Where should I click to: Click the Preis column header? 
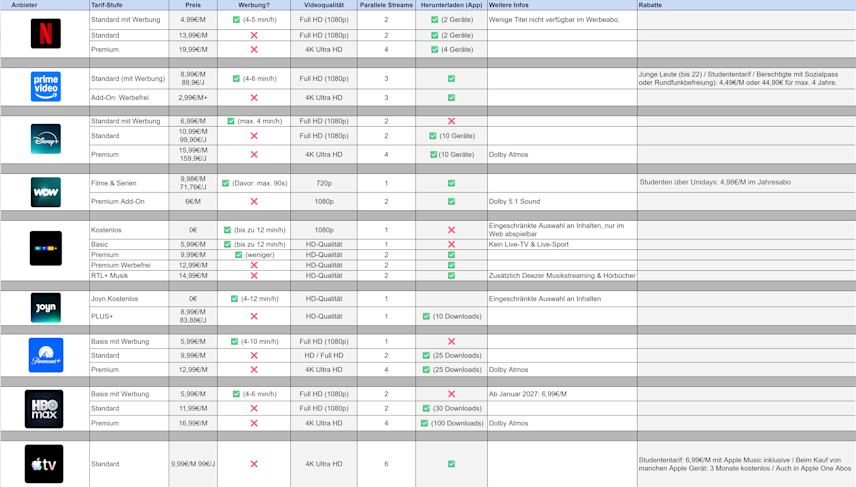point(193,5)
